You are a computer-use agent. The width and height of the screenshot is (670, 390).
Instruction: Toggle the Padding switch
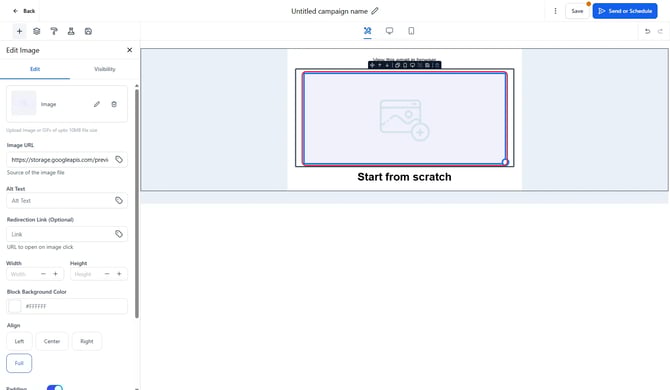[55, 387]
